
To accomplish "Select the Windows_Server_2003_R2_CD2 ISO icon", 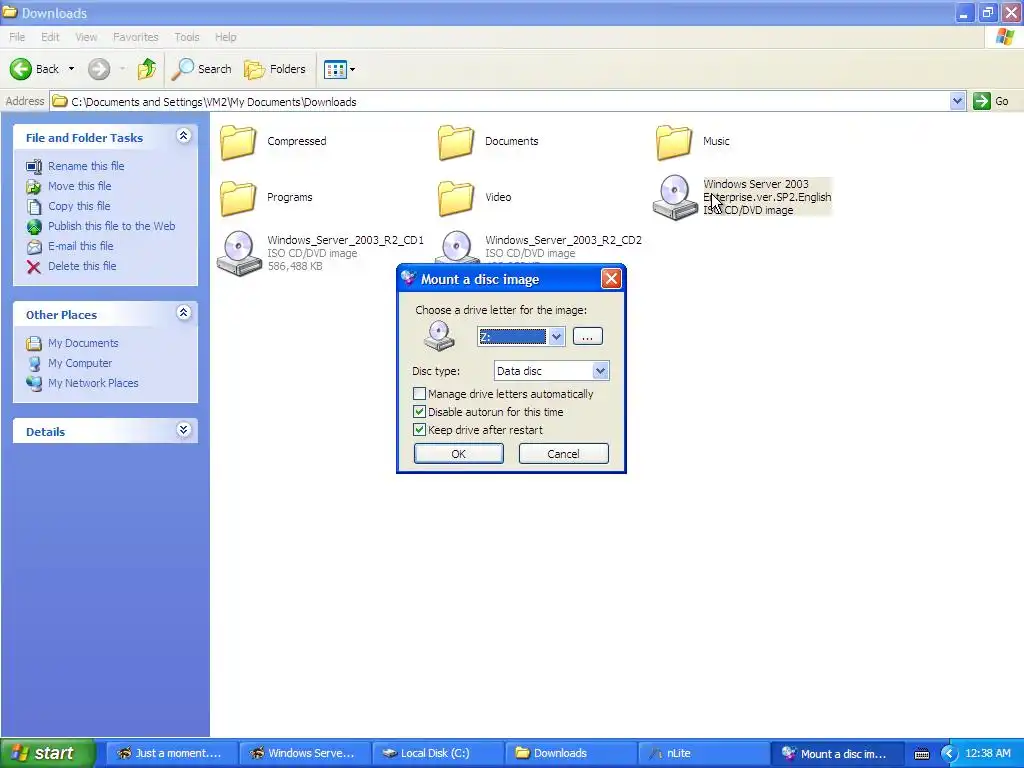I will (x=457, y=247).
